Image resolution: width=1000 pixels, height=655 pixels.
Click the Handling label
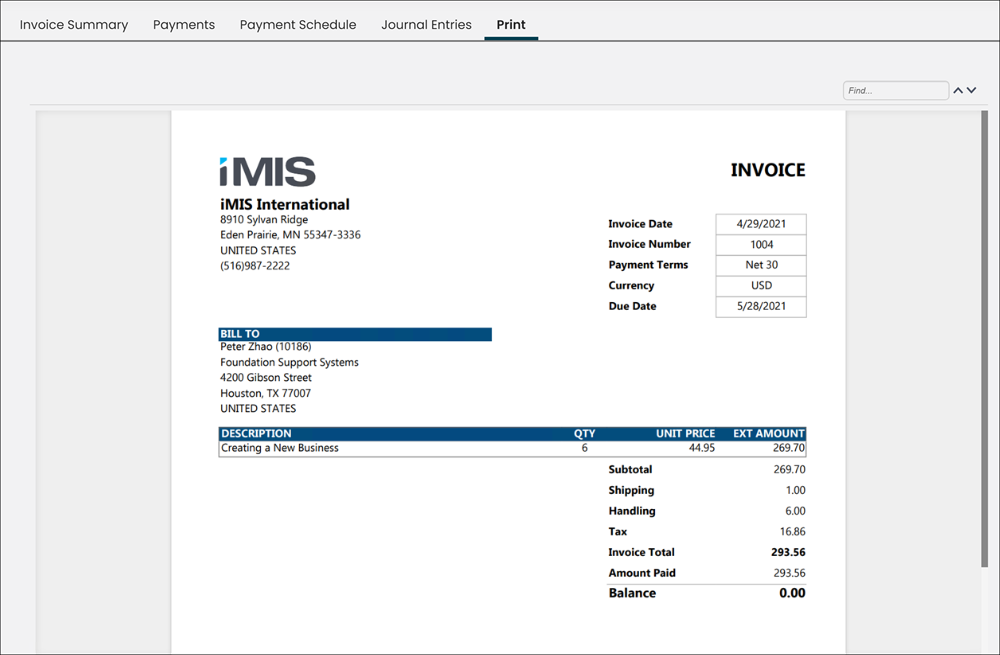click(631, 511)
